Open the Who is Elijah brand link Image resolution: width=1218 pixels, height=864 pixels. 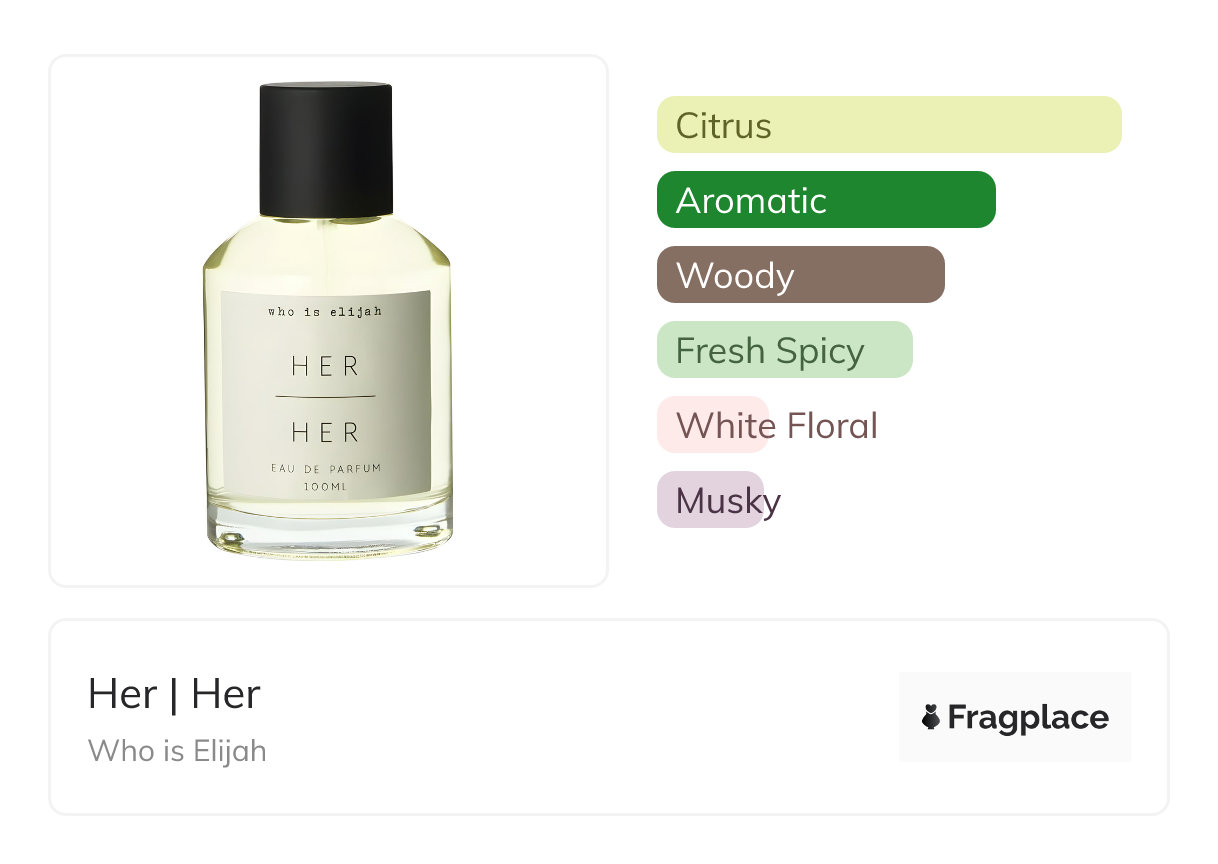click(x=177, y=751)
